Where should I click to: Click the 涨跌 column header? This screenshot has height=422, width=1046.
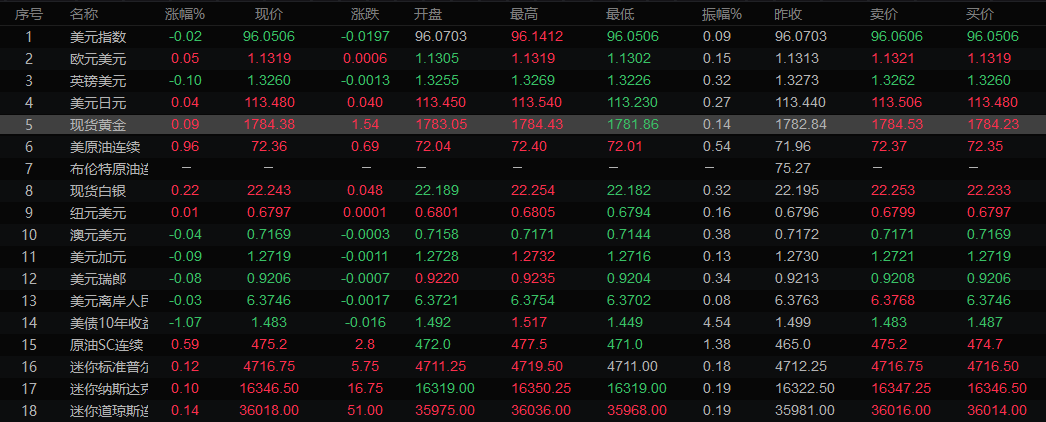(x=365, y=14)
